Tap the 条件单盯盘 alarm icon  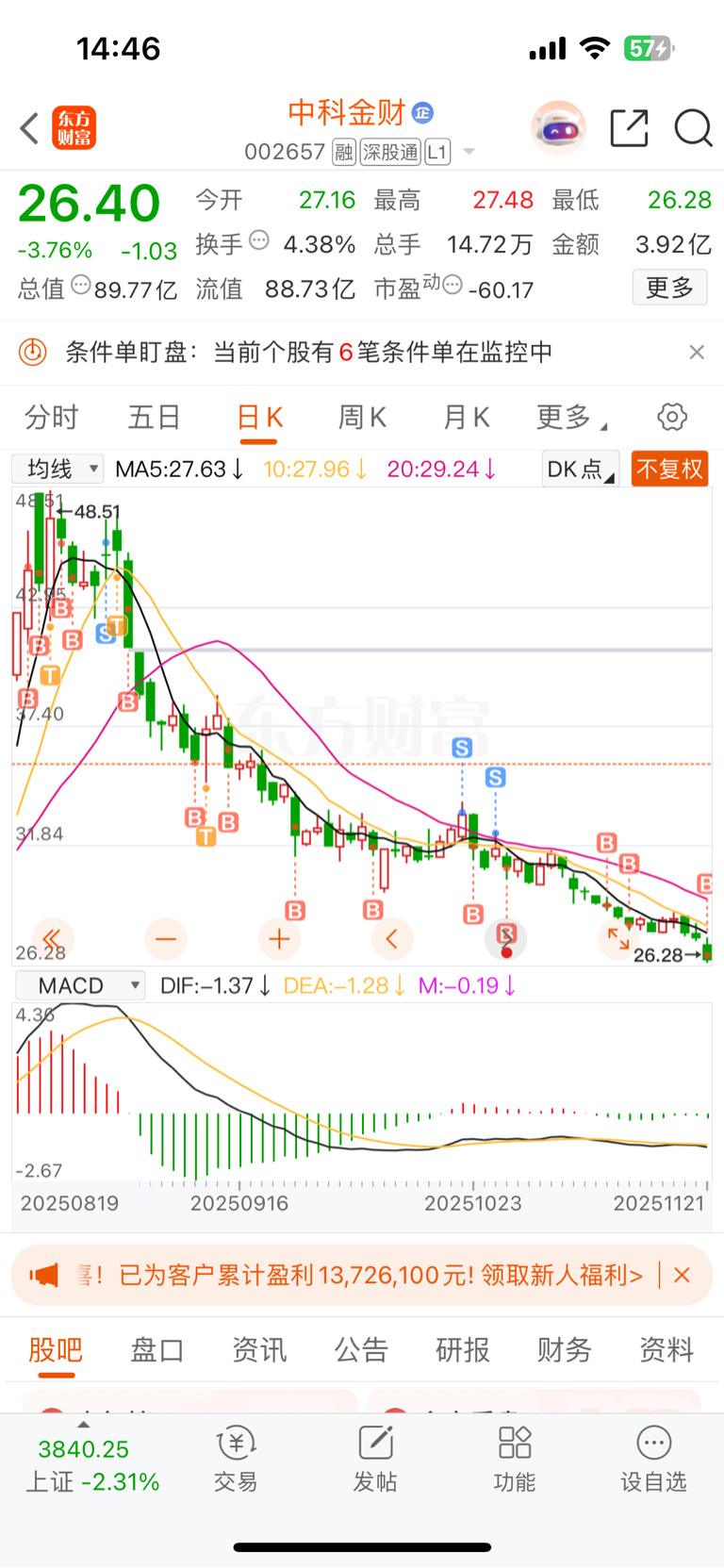coord(33,353)
